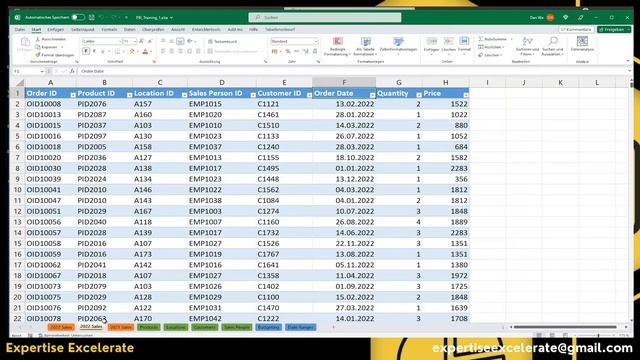640x360 pixels.
Task: Click Ausschneiden (cut) in the clipboard group
Action: pyautogui.click(x=51, y=39)
